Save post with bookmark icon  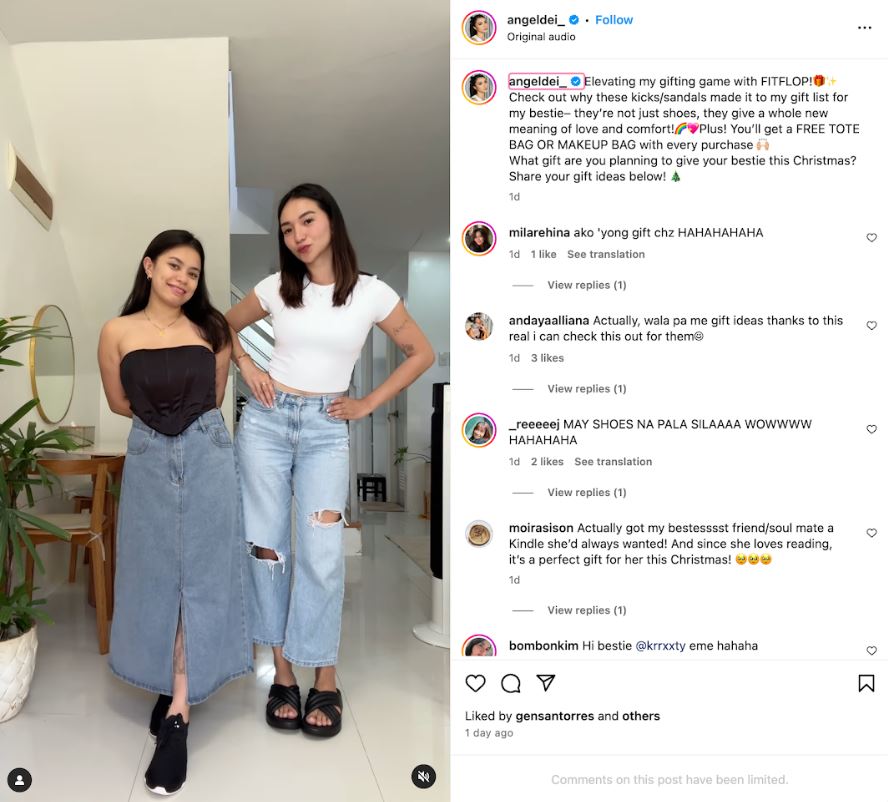pyautogui.click(x=866, y=683)
